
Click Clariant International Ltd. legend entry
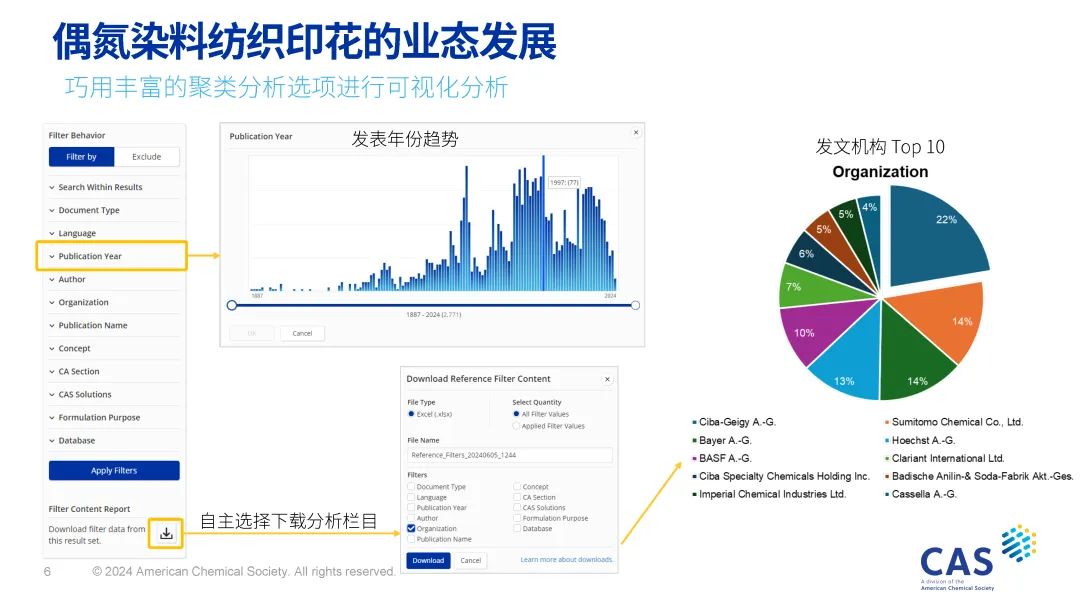[x=944, y=459]
